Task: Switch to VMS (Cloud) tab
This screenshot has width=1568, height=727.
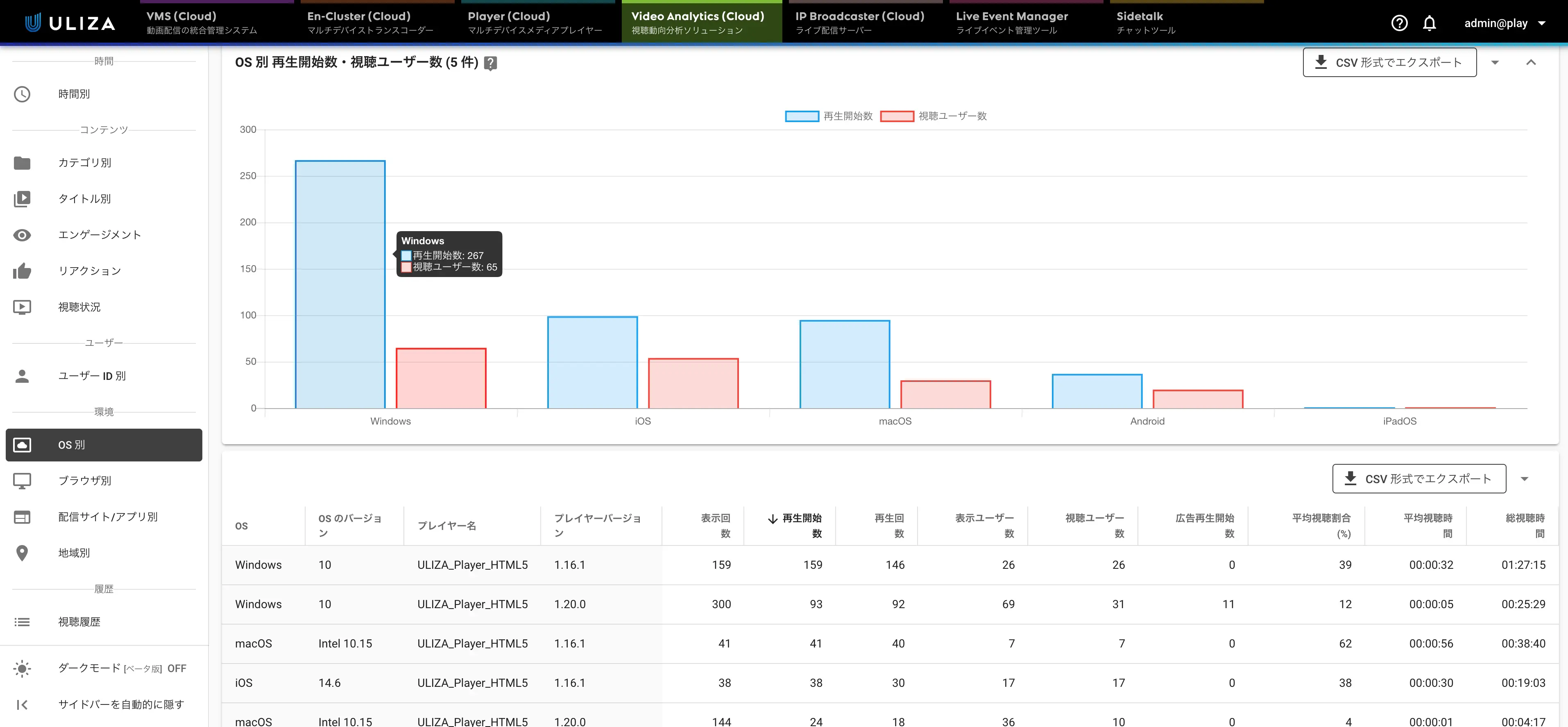Action: coord(217,22)
